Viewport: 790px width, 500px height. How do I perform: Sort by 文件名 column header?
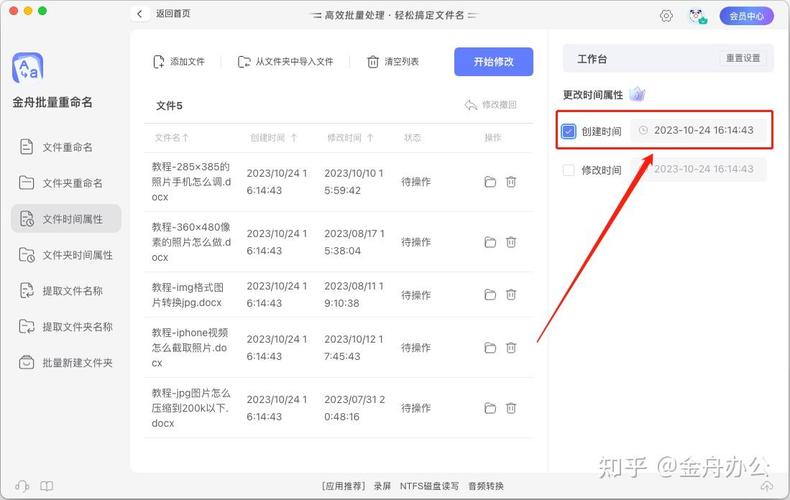click(x=171, y=138)
